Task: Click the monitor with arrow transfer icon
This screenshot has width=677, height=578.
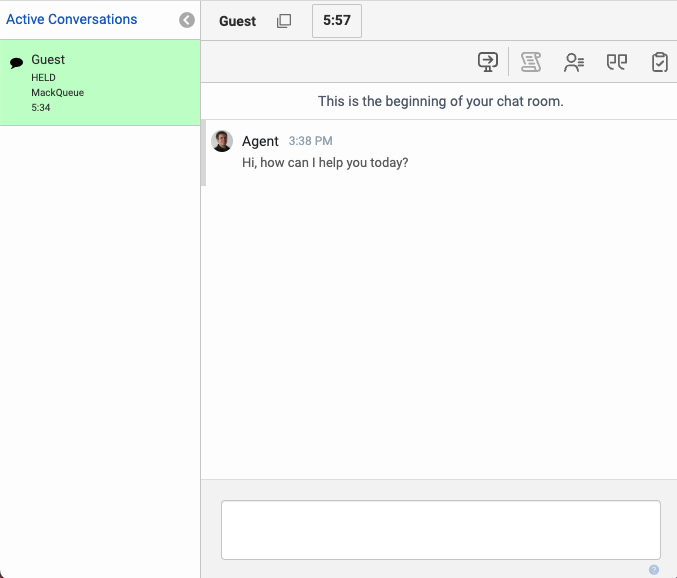Action: tap(487, 62)
